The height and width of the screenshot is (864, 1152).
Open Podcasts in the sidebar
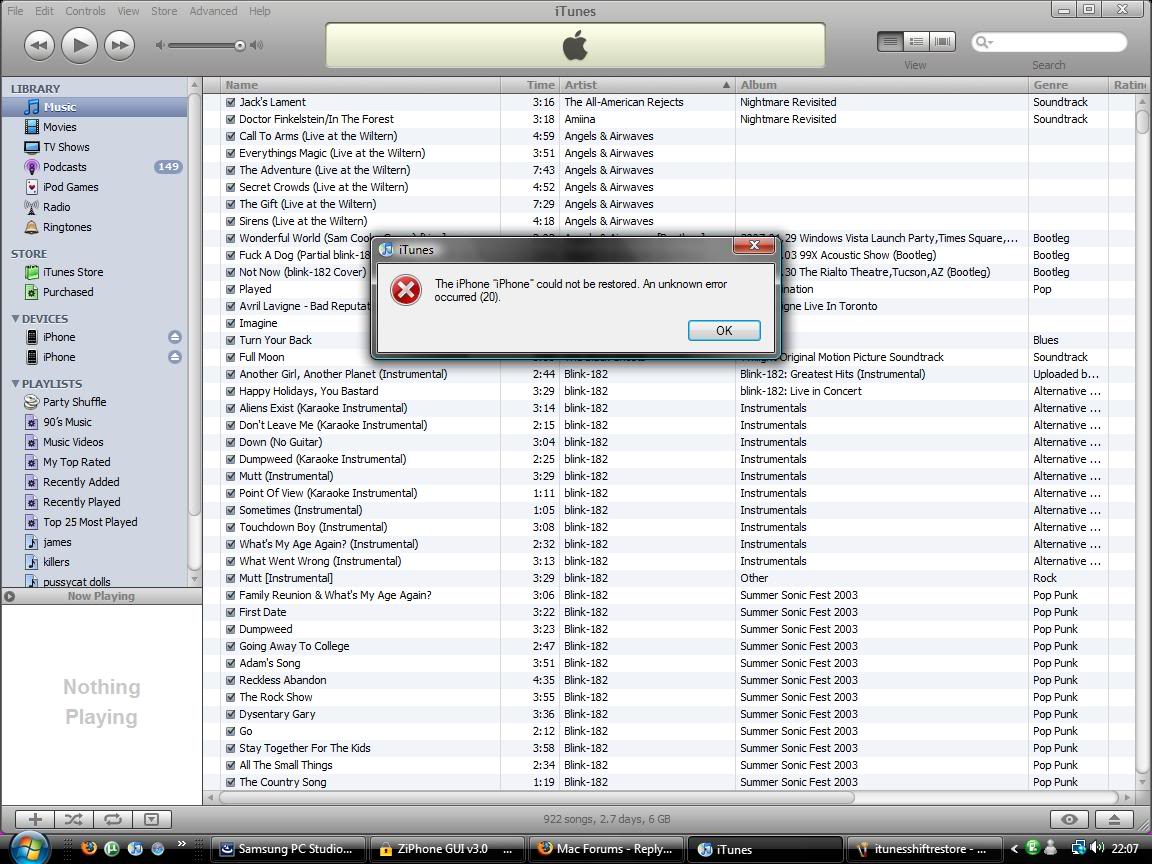click(x=64, y=167)
